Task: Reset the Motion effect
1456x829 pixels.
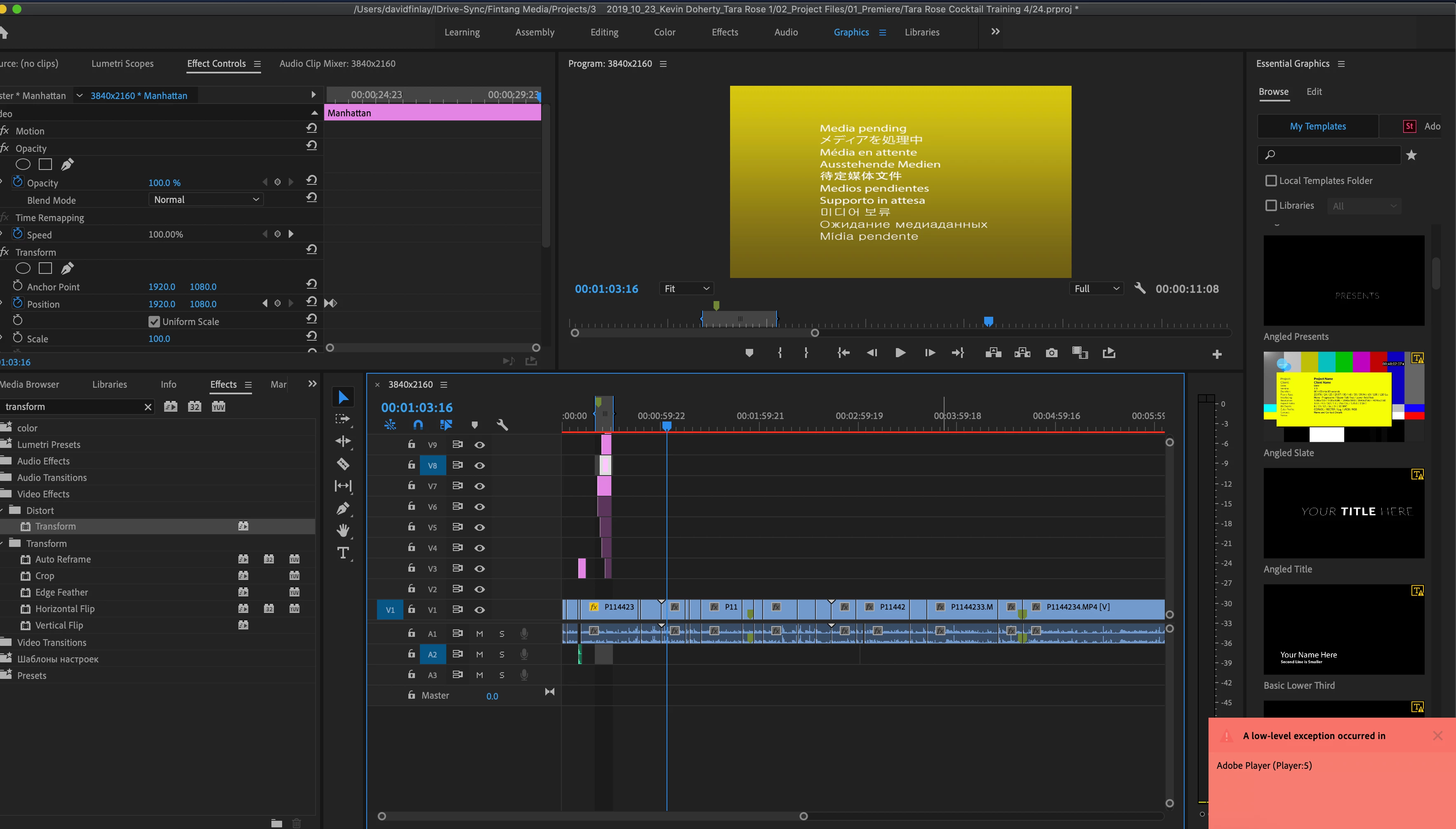Action: tap(311, 128)
